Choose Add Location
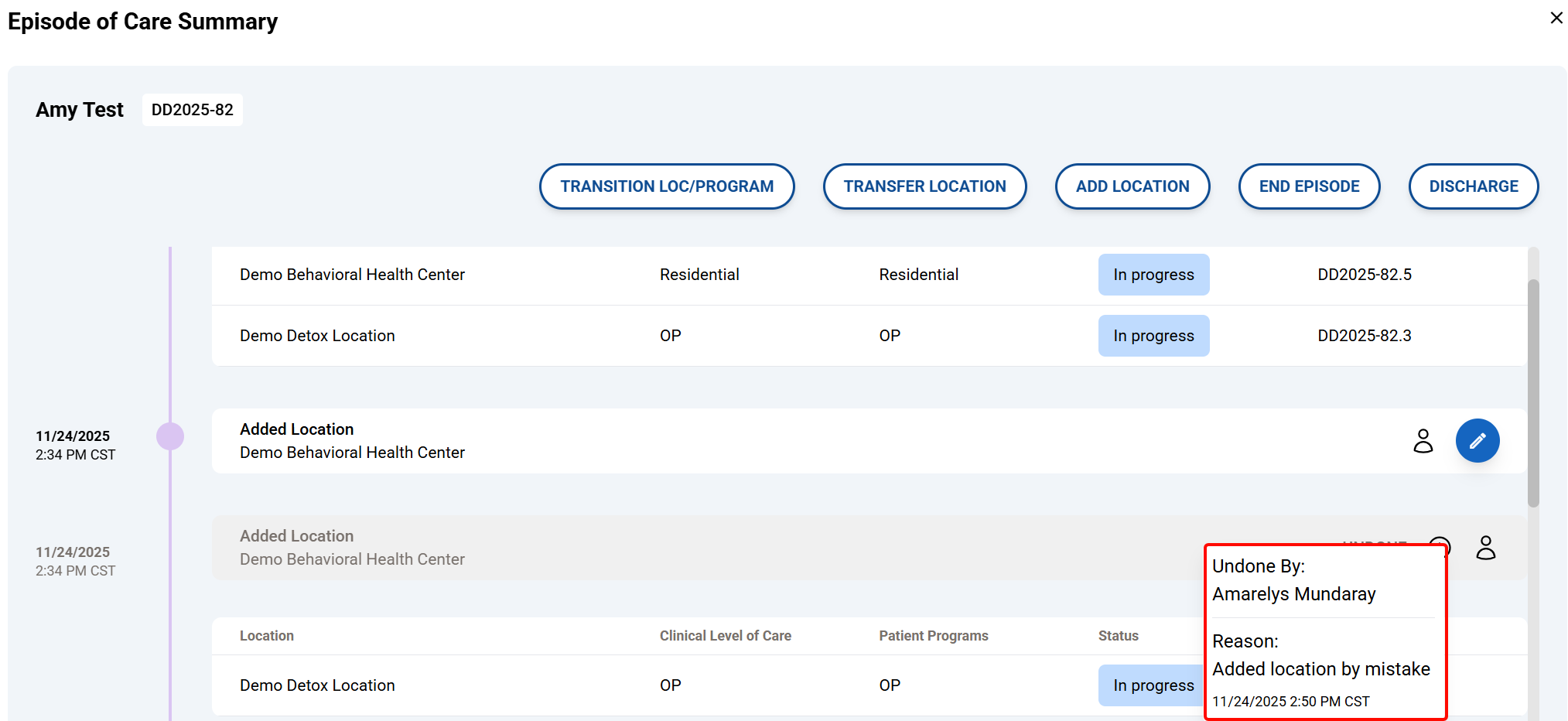 (1132, 186)
